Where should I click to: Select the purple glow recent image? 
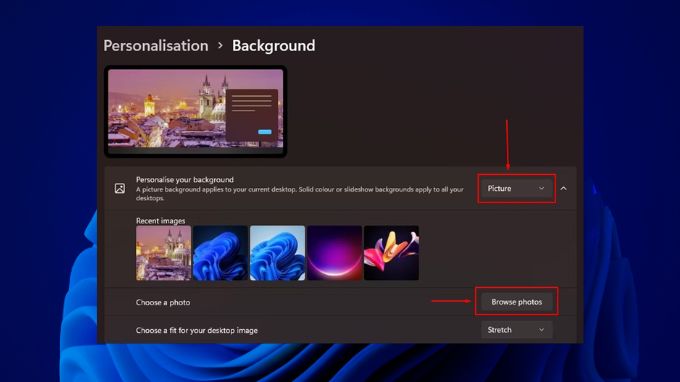334,253
